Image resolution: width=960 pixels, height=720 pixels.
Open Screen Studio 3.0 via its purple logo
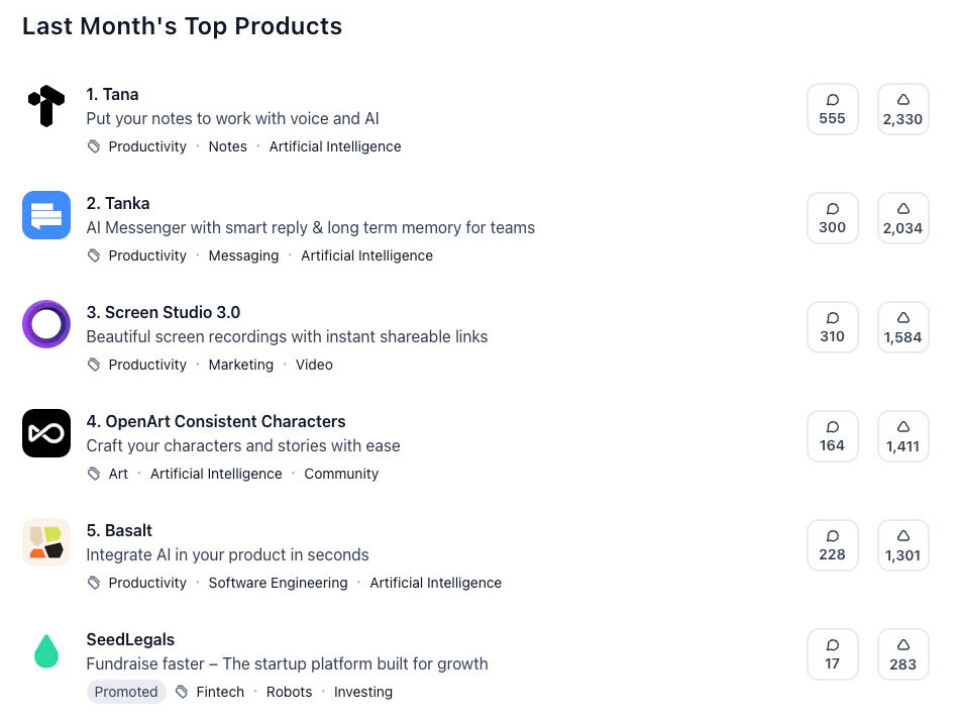46,325
